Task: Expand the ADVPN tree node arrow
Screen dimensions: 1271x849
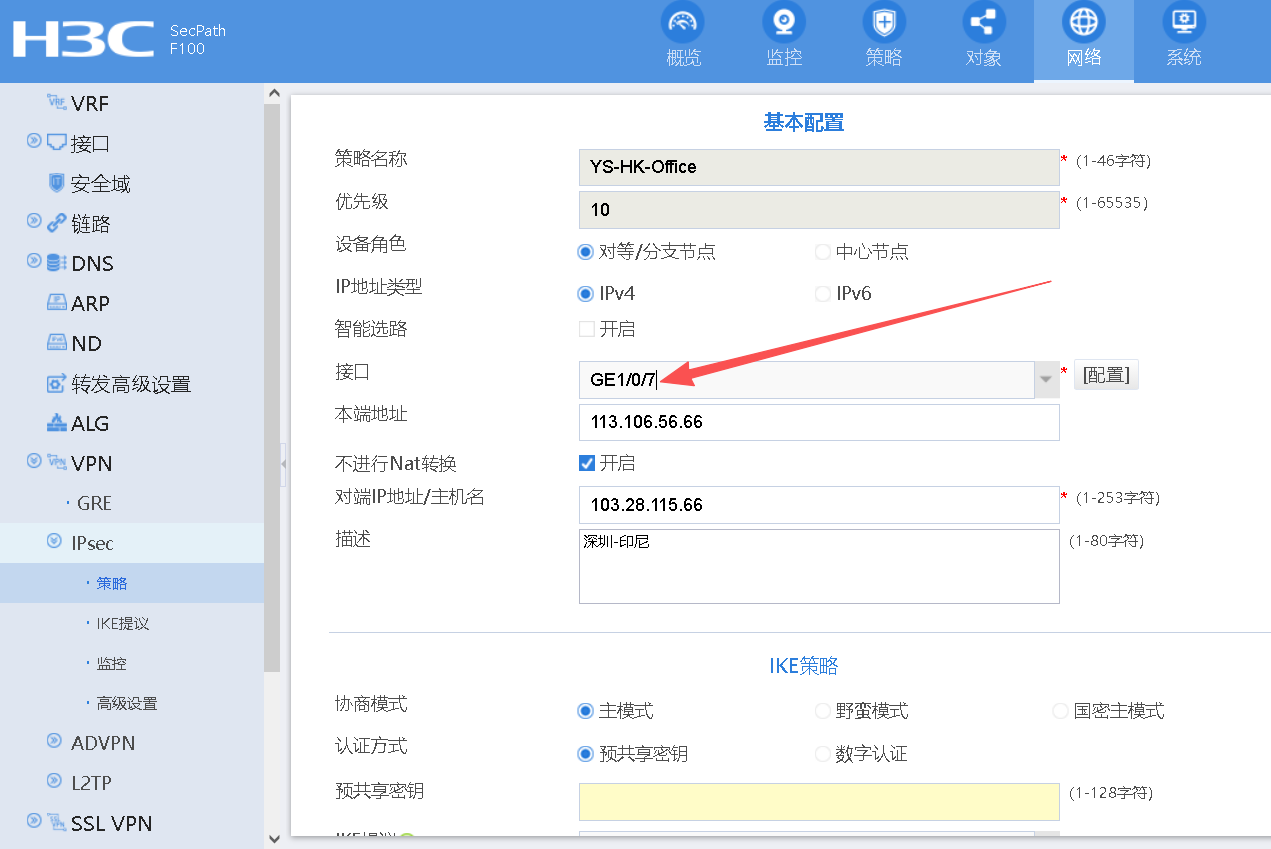Action: [54, 741]
